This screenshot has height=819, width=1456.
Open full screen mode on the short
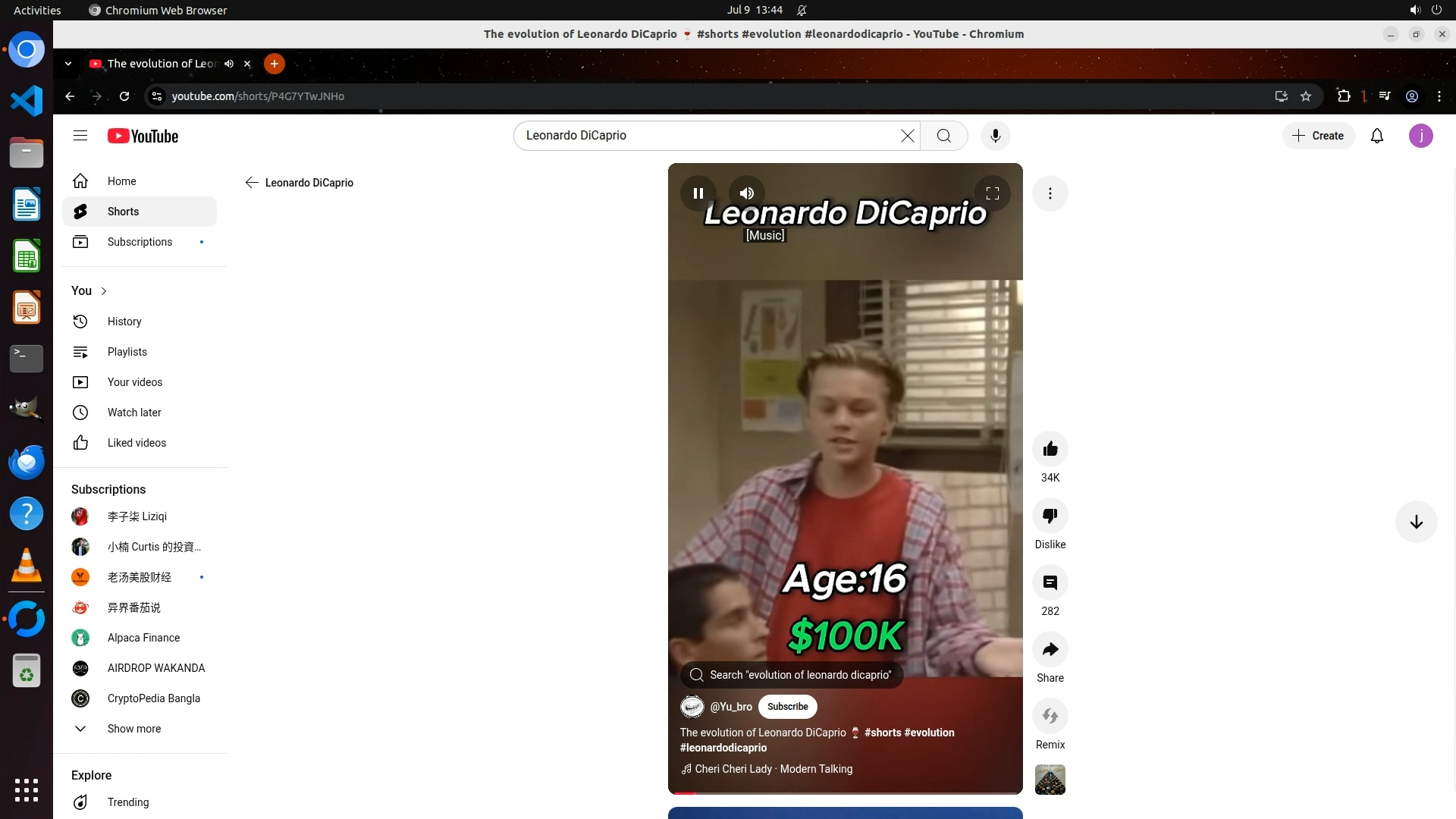(x=992, y=193)
